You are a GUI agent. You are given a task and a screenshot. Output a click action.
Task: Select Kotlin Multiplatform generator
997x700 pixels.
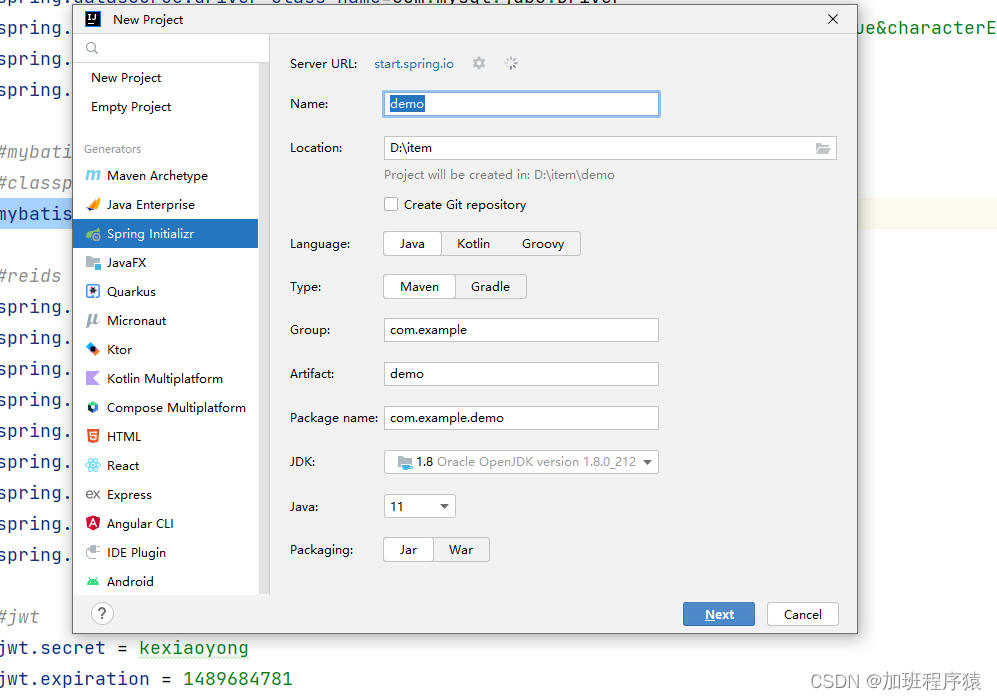(165, 378)
